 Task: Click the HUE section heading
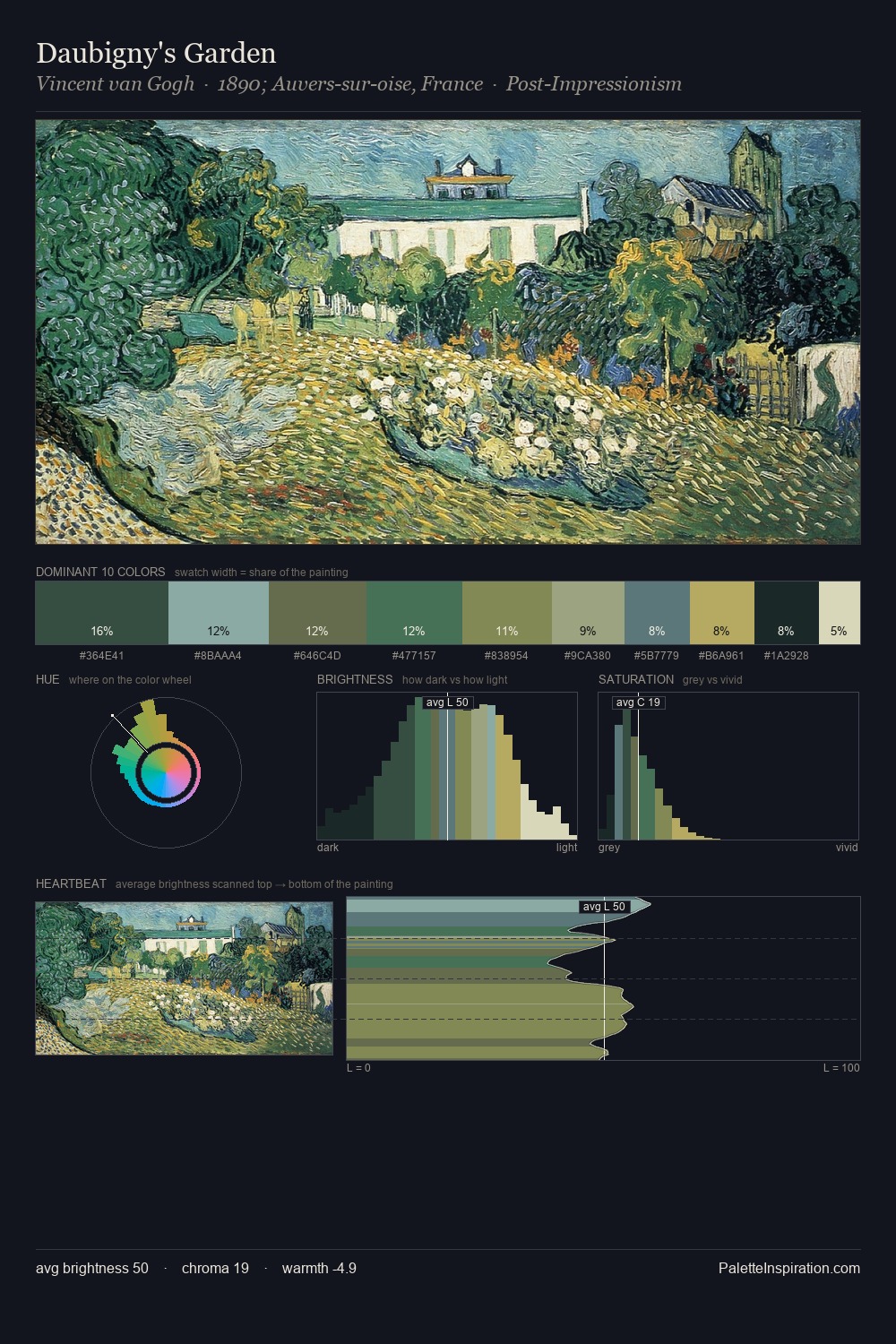click(x=47, y=679)
